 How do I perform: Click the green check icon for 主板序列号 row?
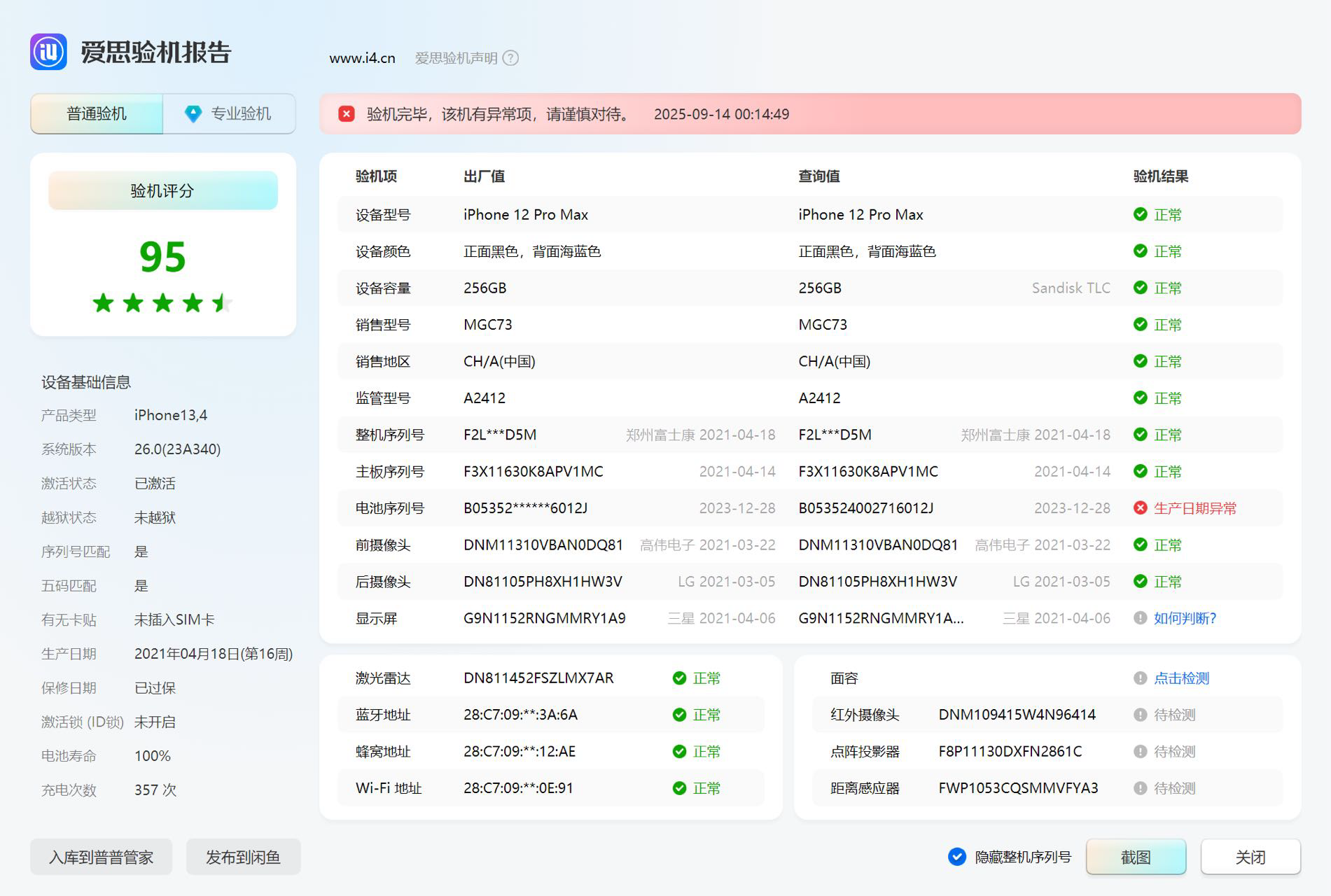click(1140, 471)
